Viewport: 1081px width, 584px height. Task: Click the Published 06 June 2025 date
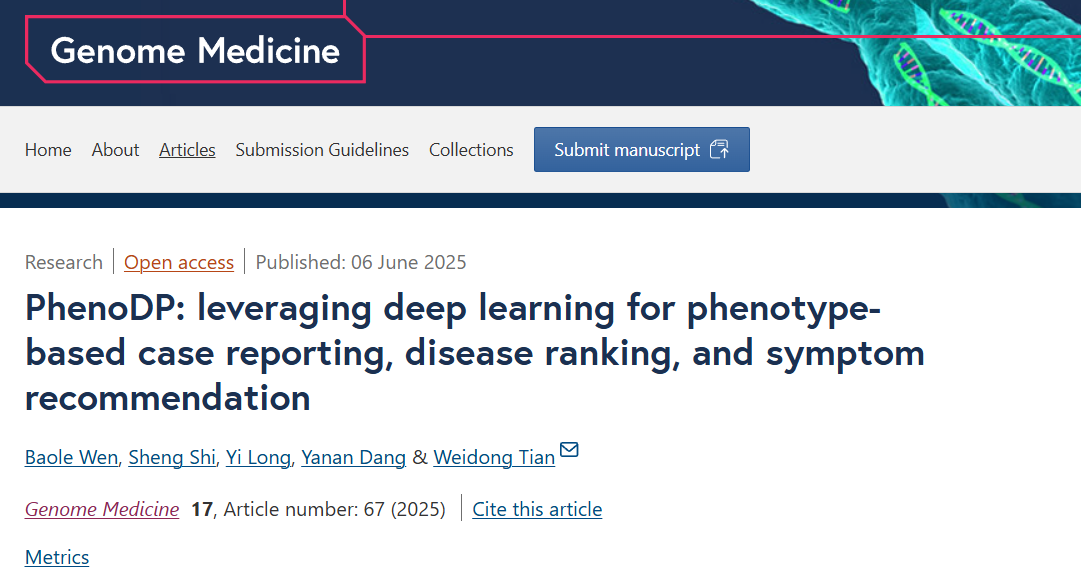(x=361, y=263)
